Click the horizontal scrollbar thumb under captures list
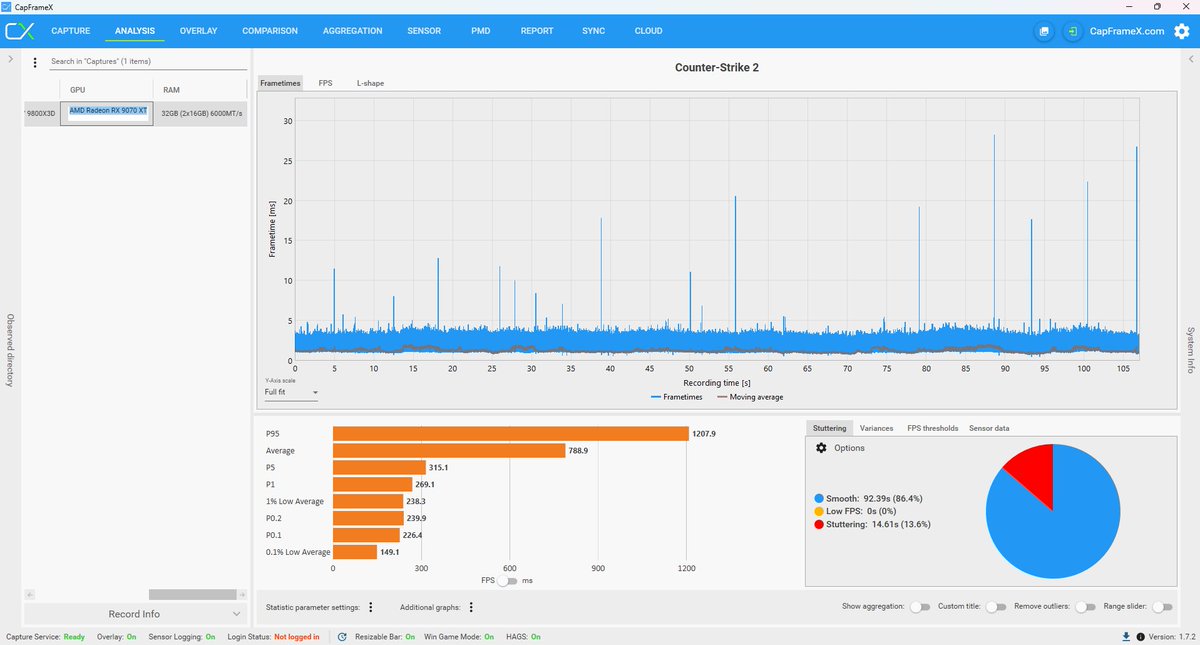Image resolution: width=1200 pixels, height=645 pixels. pos(192,594)
